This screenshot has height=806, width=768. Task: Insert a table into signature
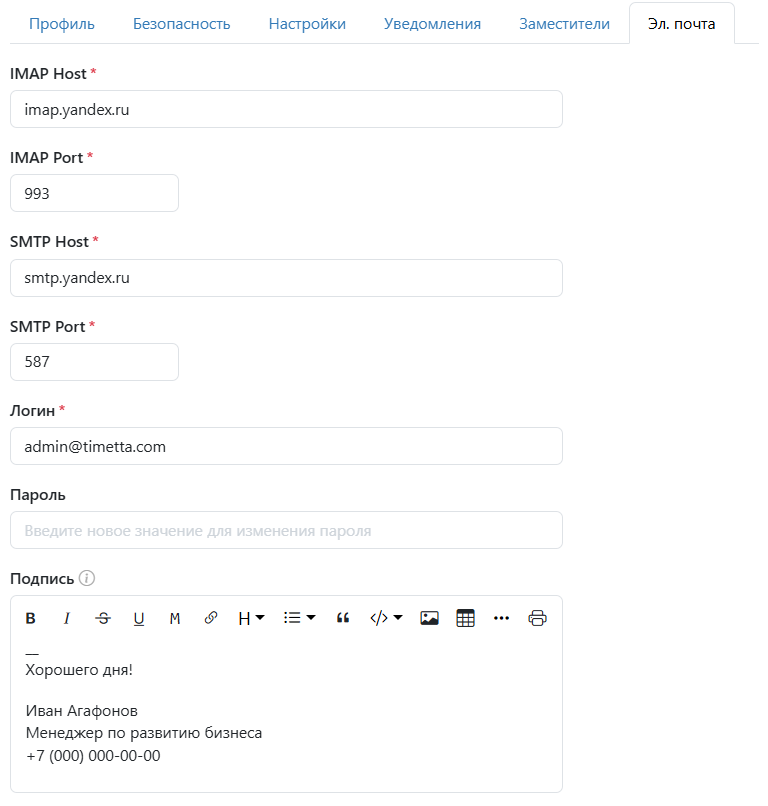tap(465, 618)
